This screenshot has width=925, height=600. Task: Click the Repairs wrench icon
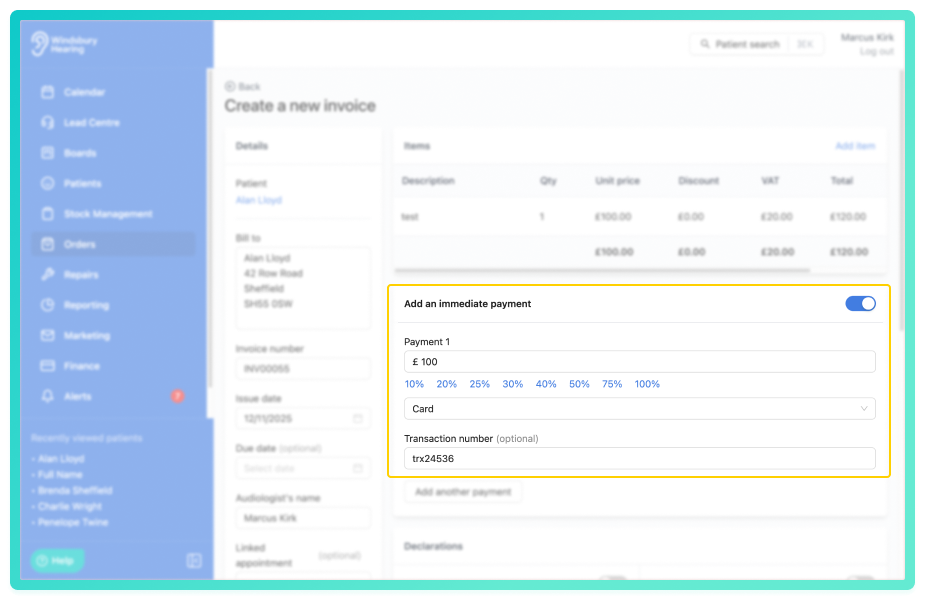coord(48,274)
